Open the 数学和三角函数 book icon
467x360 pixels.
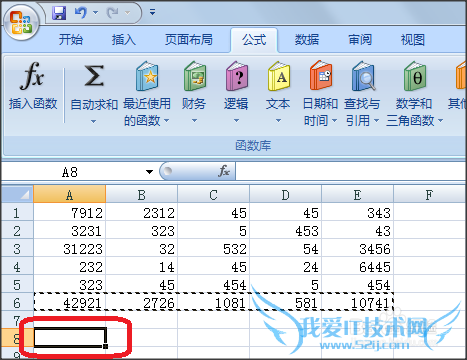coord(415,76)
